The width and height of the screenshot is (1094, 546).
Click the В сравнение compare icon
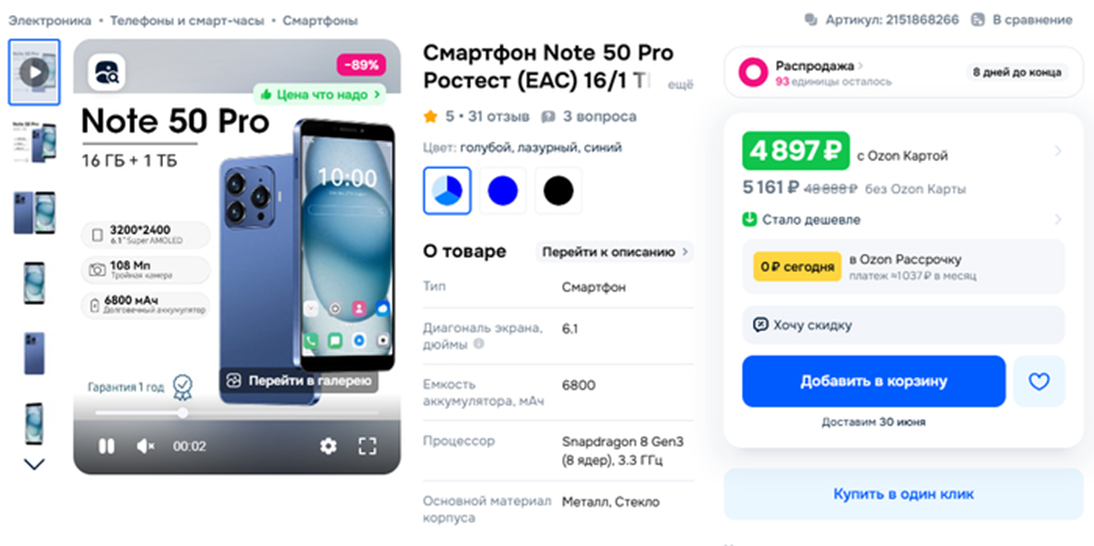(978, 20)
